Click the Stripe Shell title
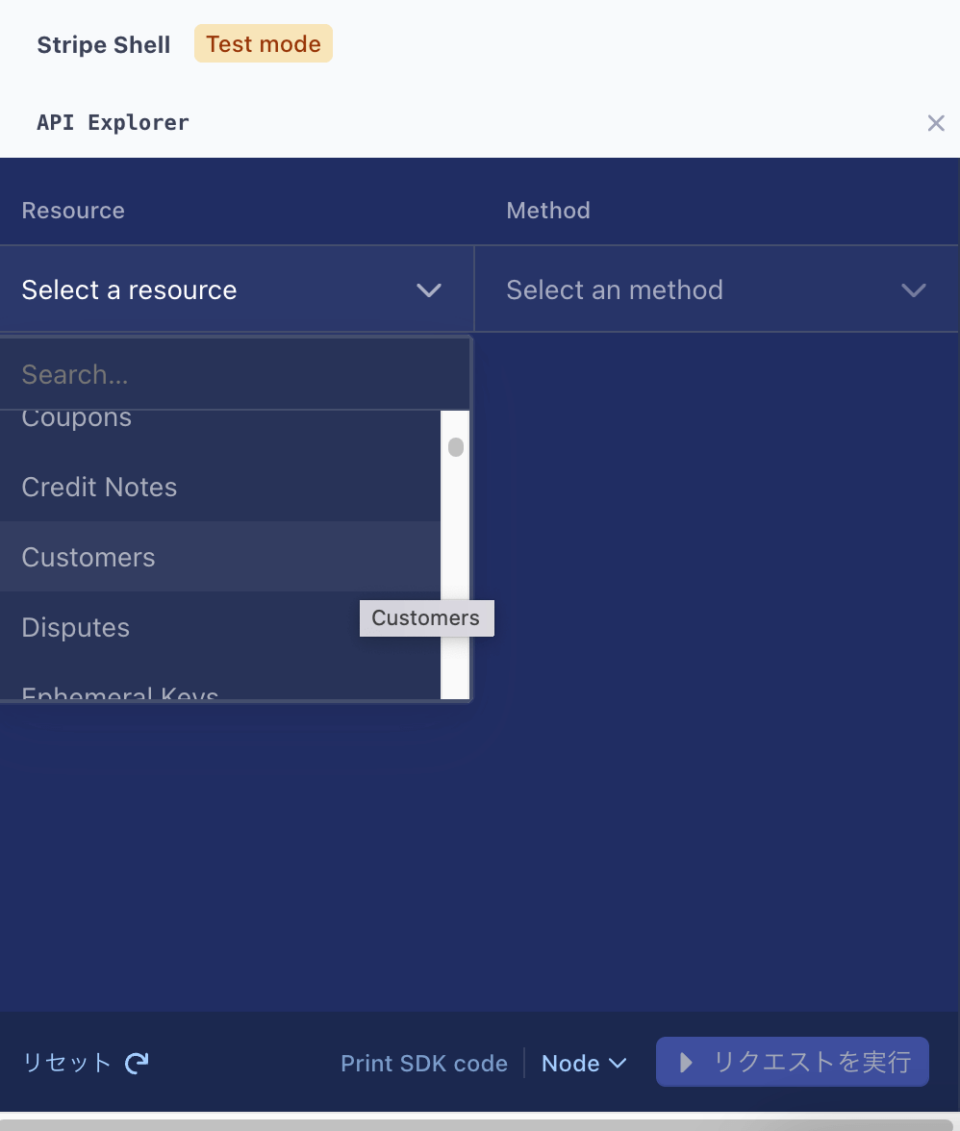This screenshot has height=1131, width=960. 104,45
